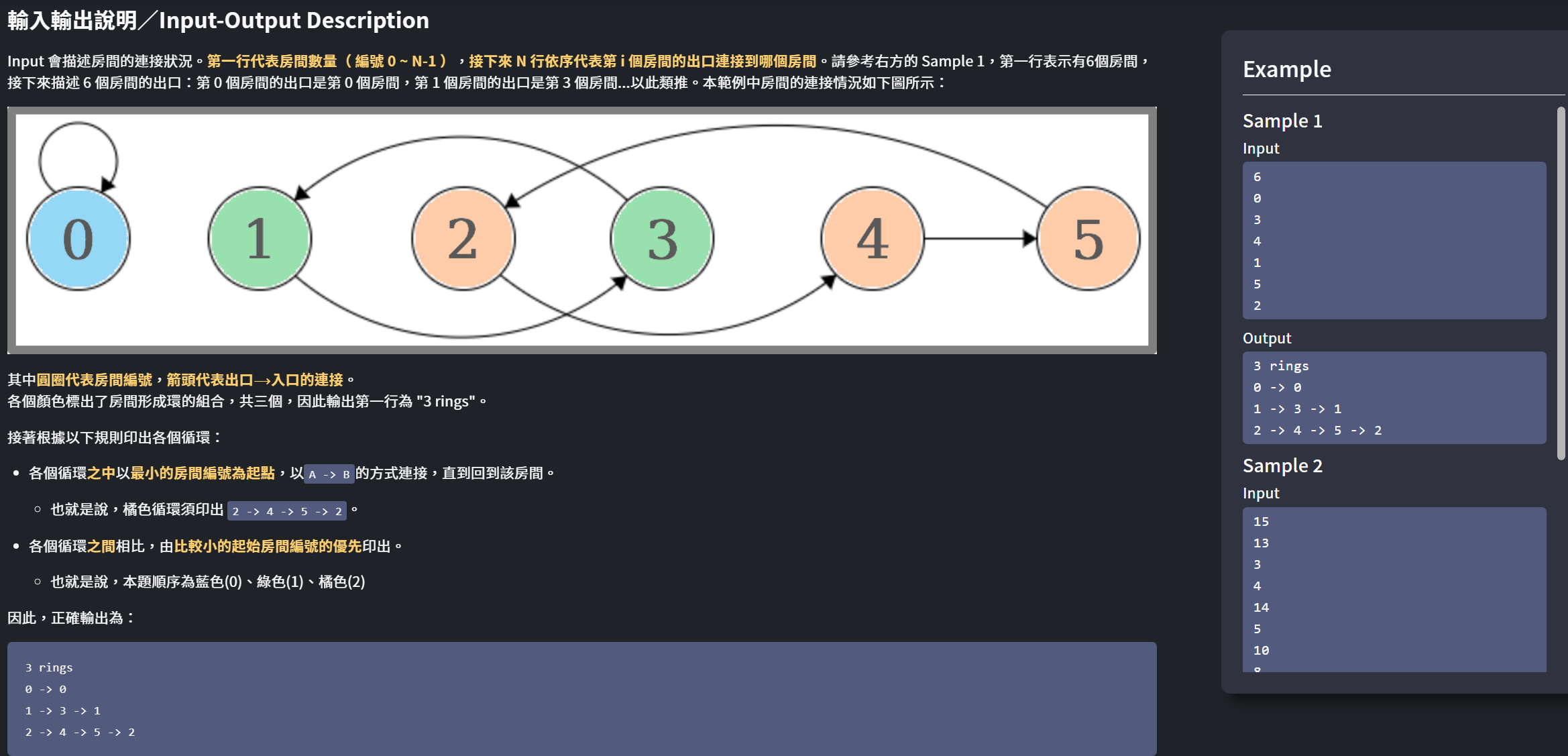Click the inline code '2 -> 4 -> 5 -> 2' in the bullet

pyautogui.click(x=287, y=511)
